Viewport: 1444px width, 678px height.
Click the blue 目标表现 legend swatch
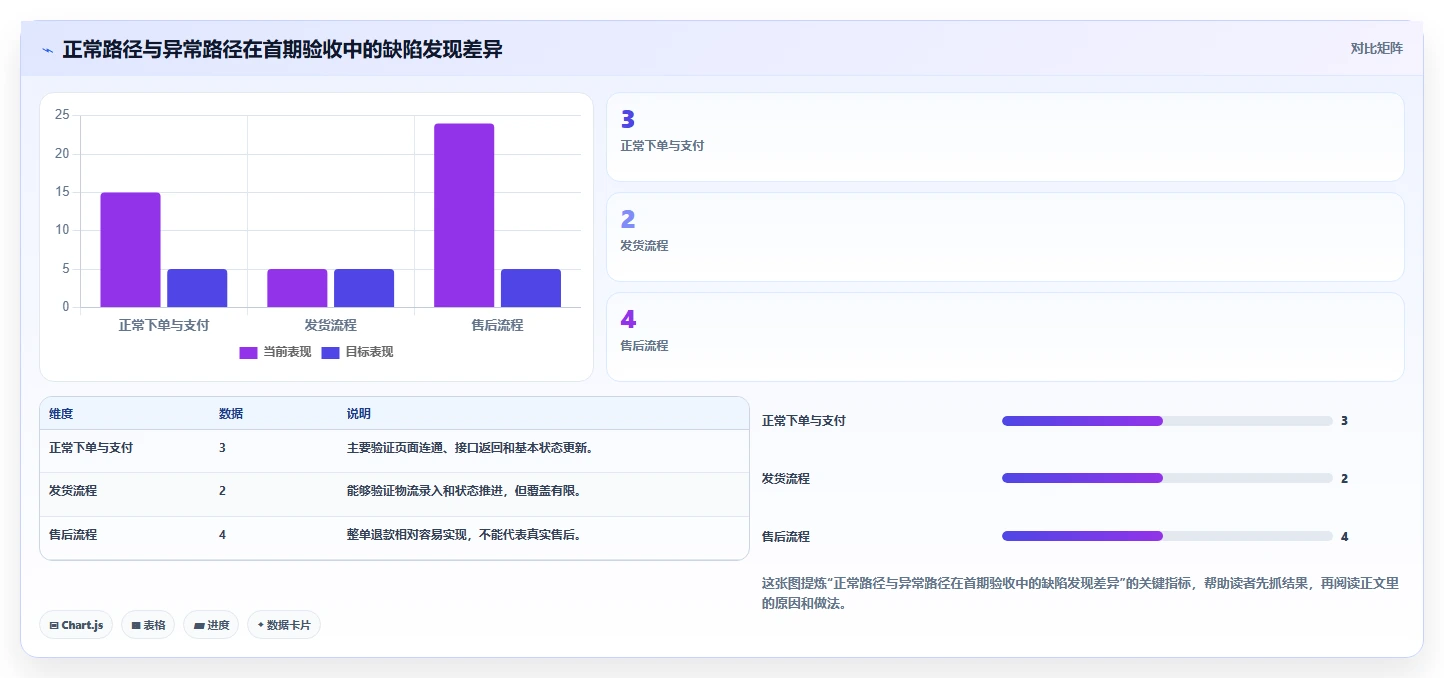330,352
